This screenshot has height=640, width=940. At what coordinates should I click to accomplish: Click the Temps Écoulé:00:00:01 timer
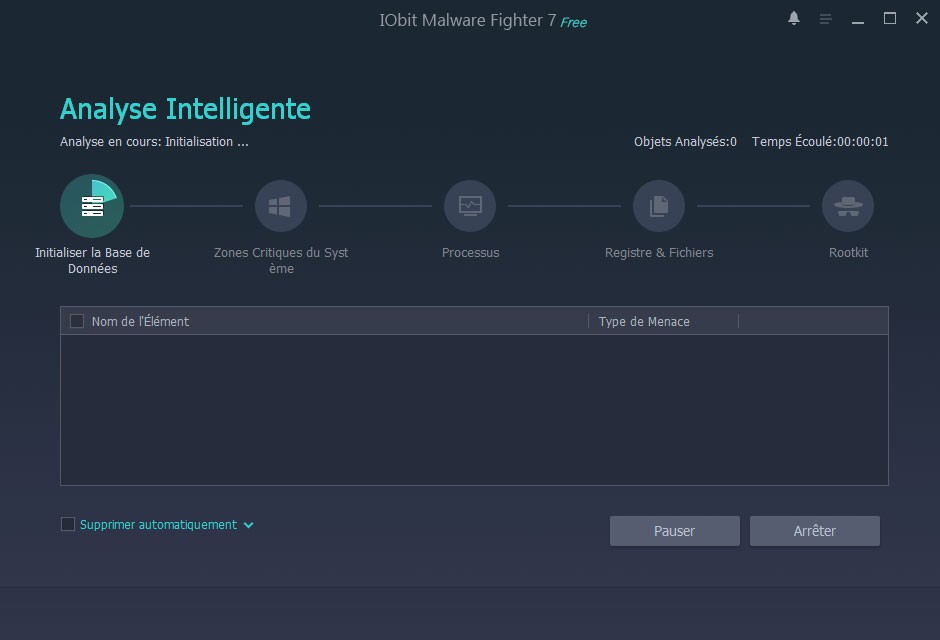click(x=820, y=142)
